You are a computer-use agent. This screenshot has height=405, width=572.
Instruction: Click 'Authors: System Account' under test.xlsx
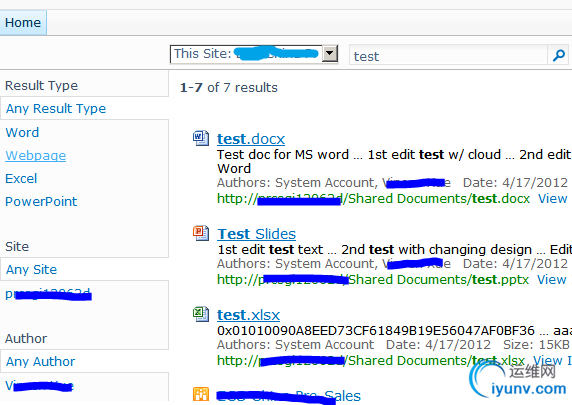[295, 345]
